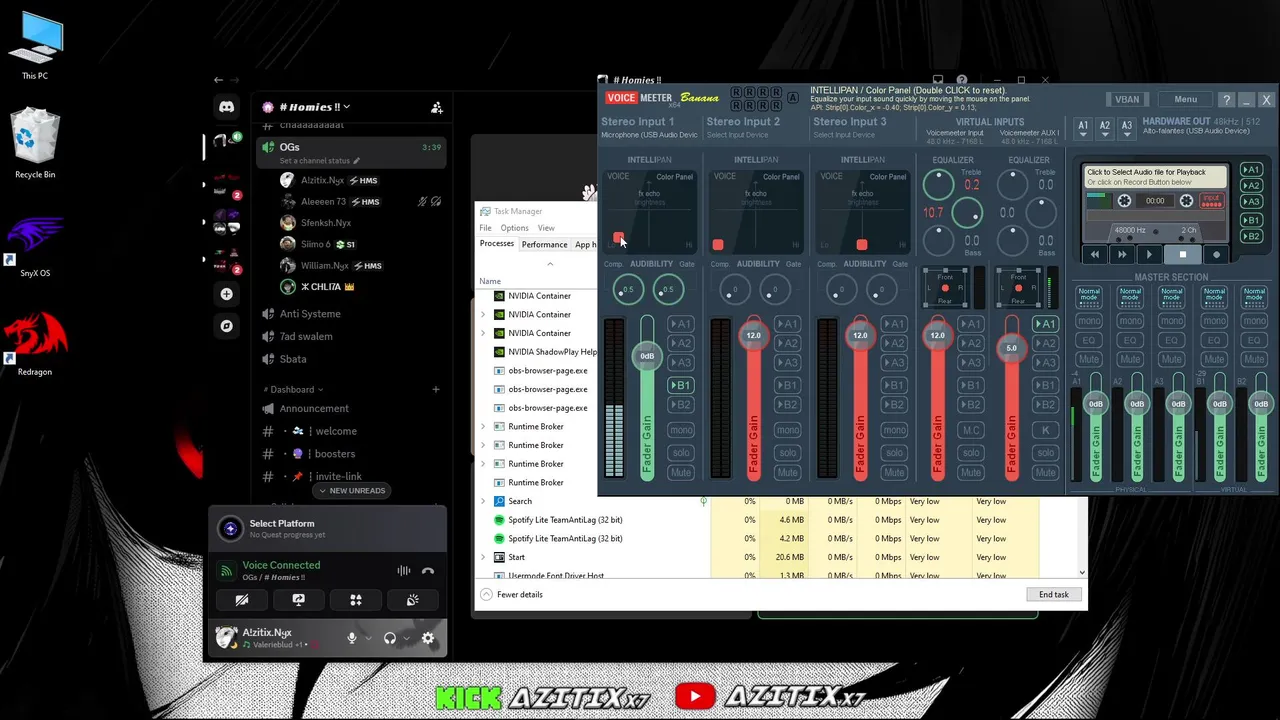Deafen Discord headphones
The height and width of the screenshot is (720, 1280).
click(390, 638)
